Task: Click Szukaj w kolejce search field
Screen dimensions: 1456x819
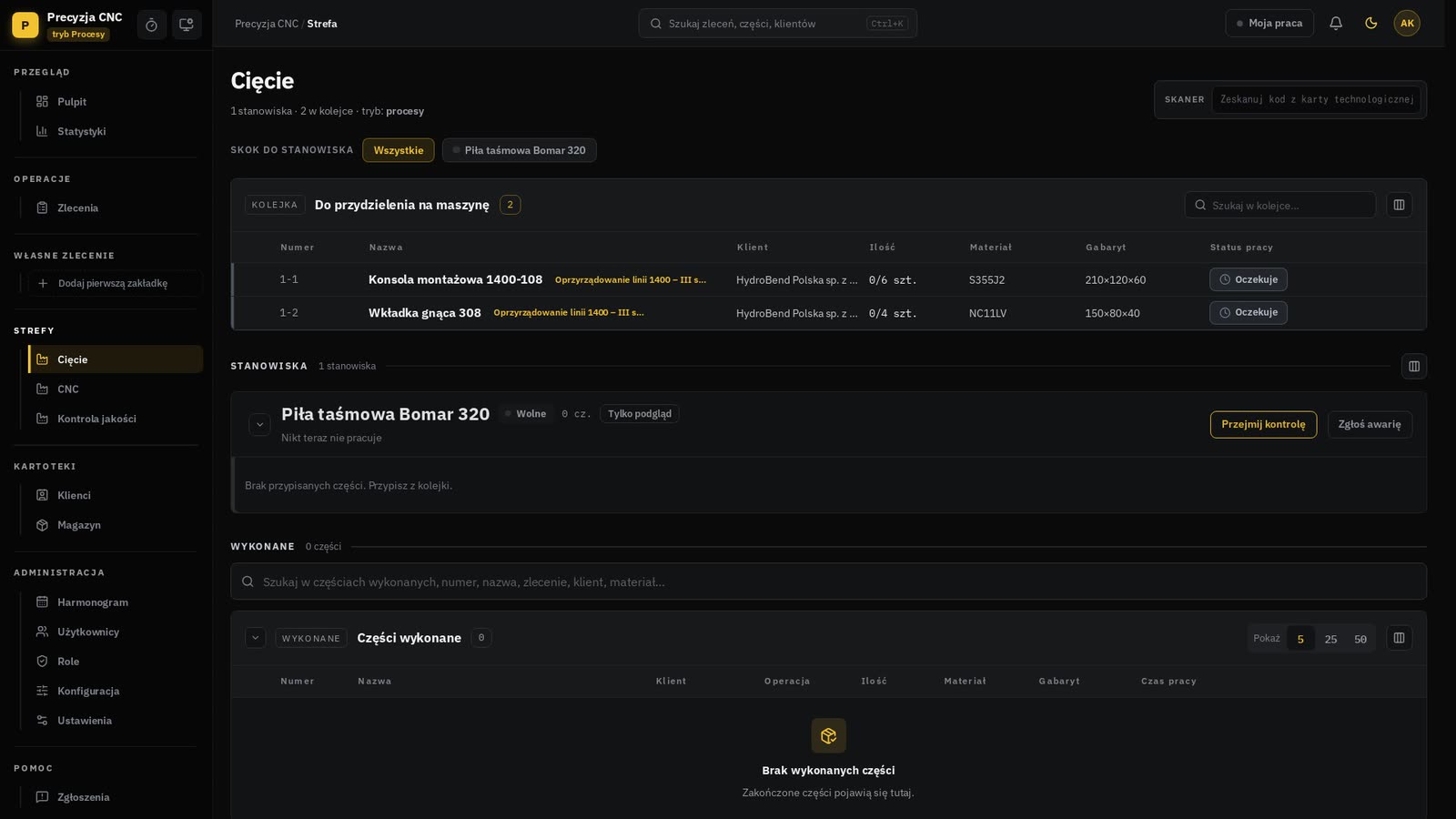Action: tap(1280, 205)
